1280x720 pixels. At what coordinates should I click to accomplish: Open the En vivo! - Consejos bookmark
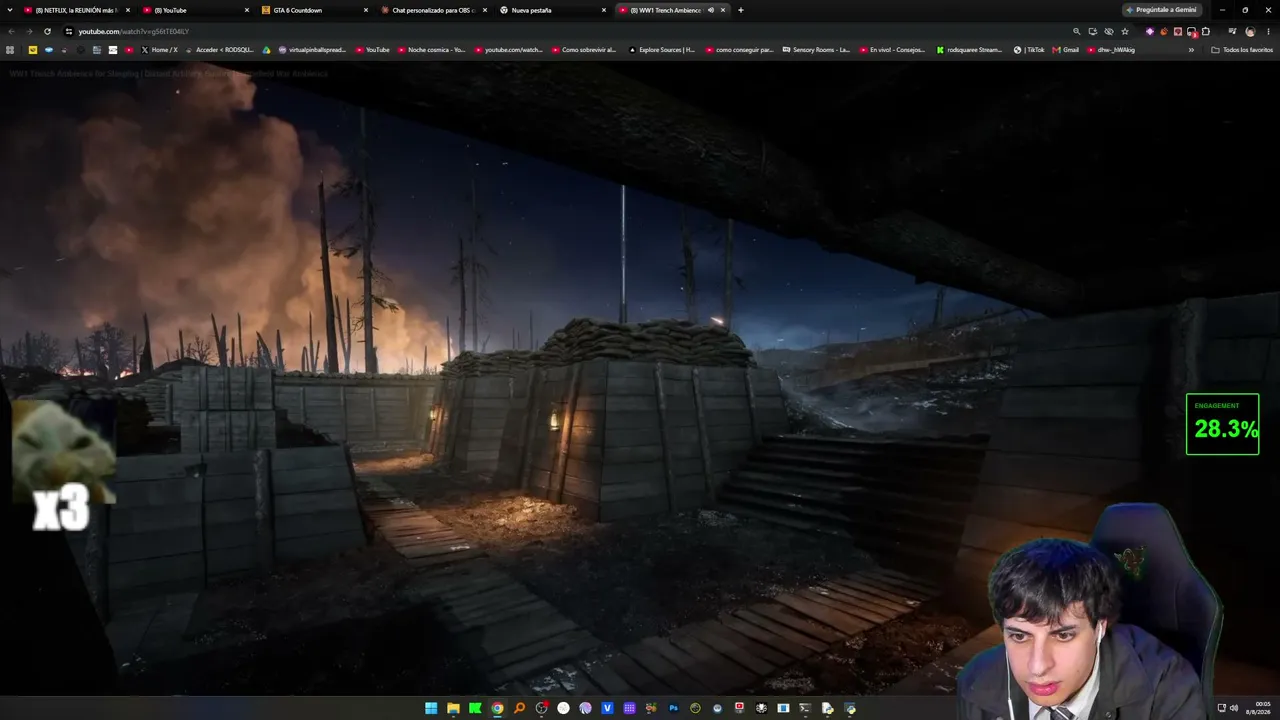pos(893,49)
